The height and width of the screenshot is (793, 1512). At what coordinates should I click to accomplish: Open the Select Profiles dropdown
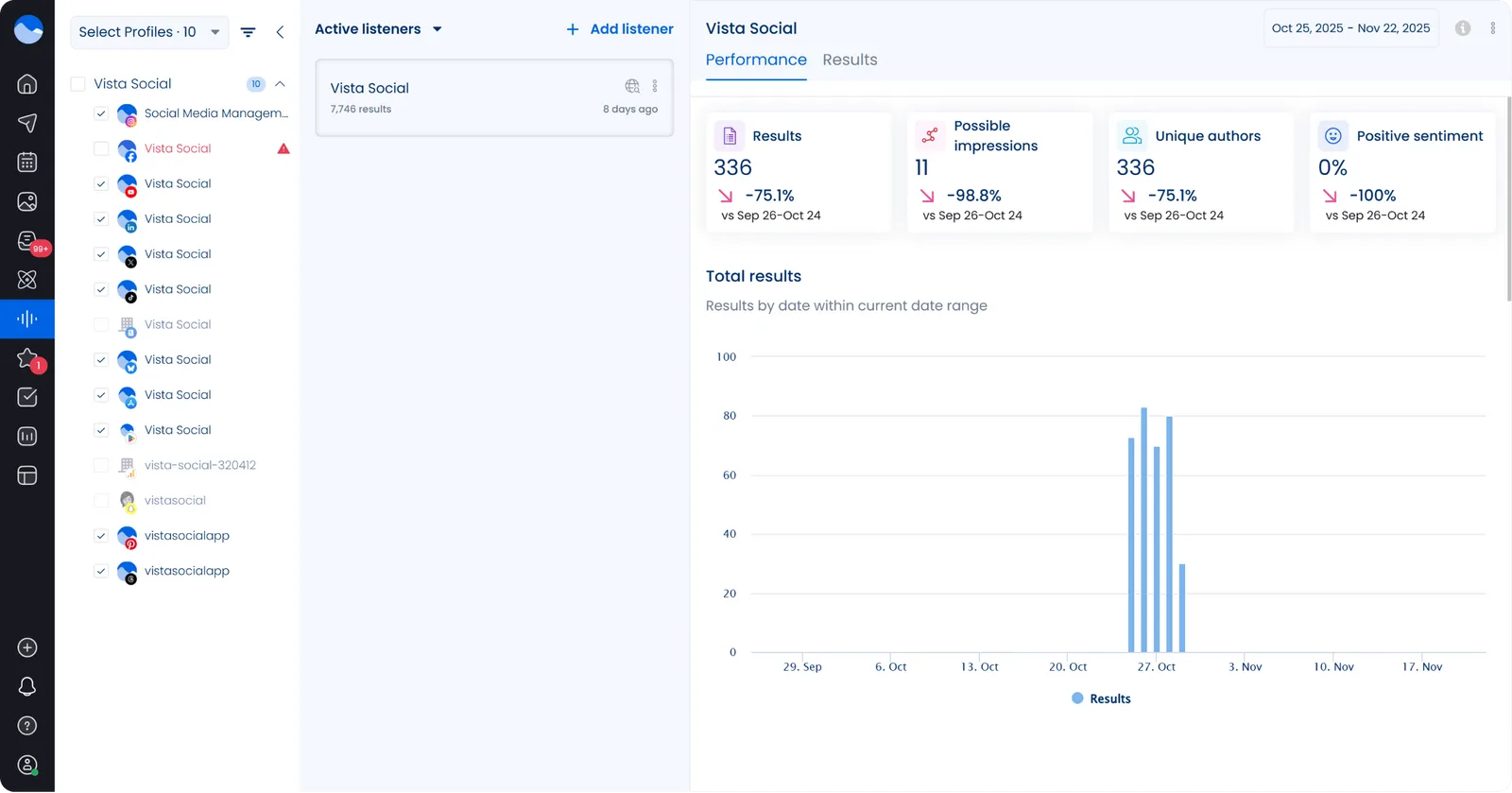[148, 32]
